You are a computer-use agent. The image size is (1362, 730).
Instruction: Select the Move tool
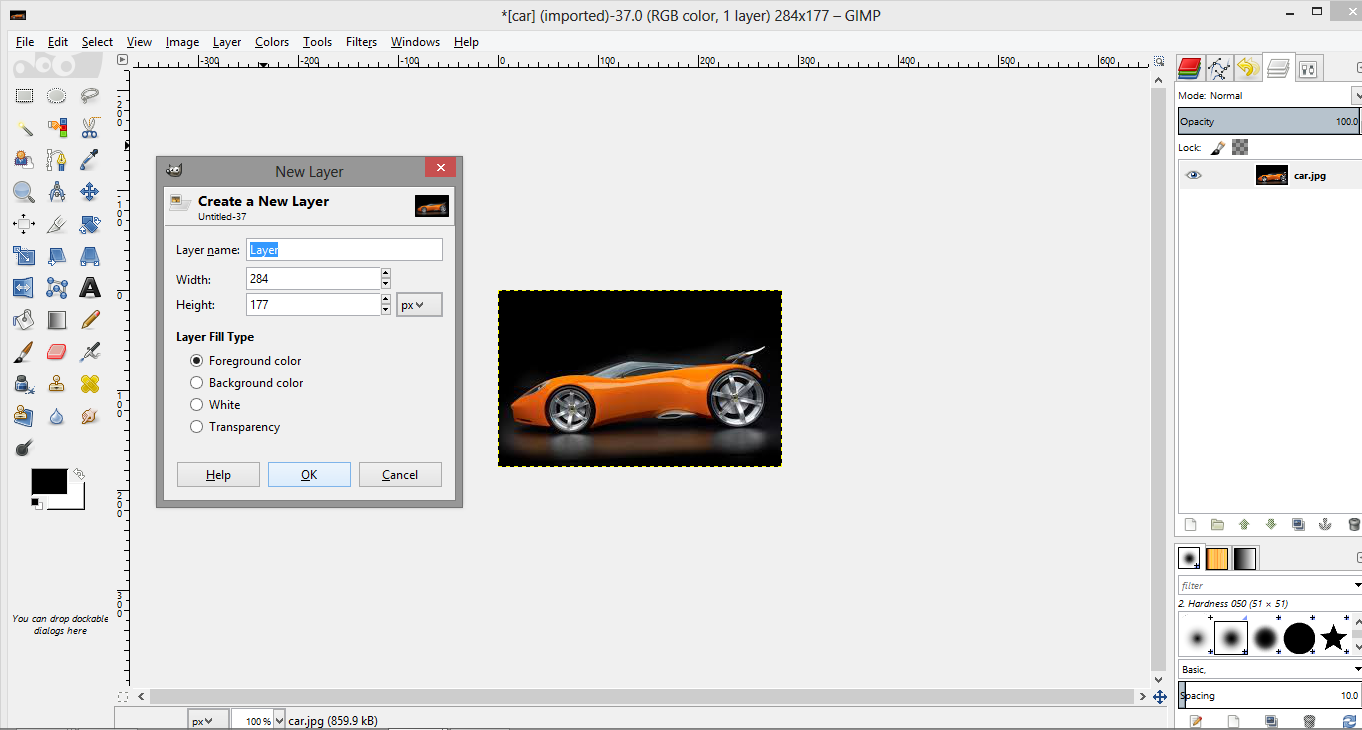coord(90,192)
